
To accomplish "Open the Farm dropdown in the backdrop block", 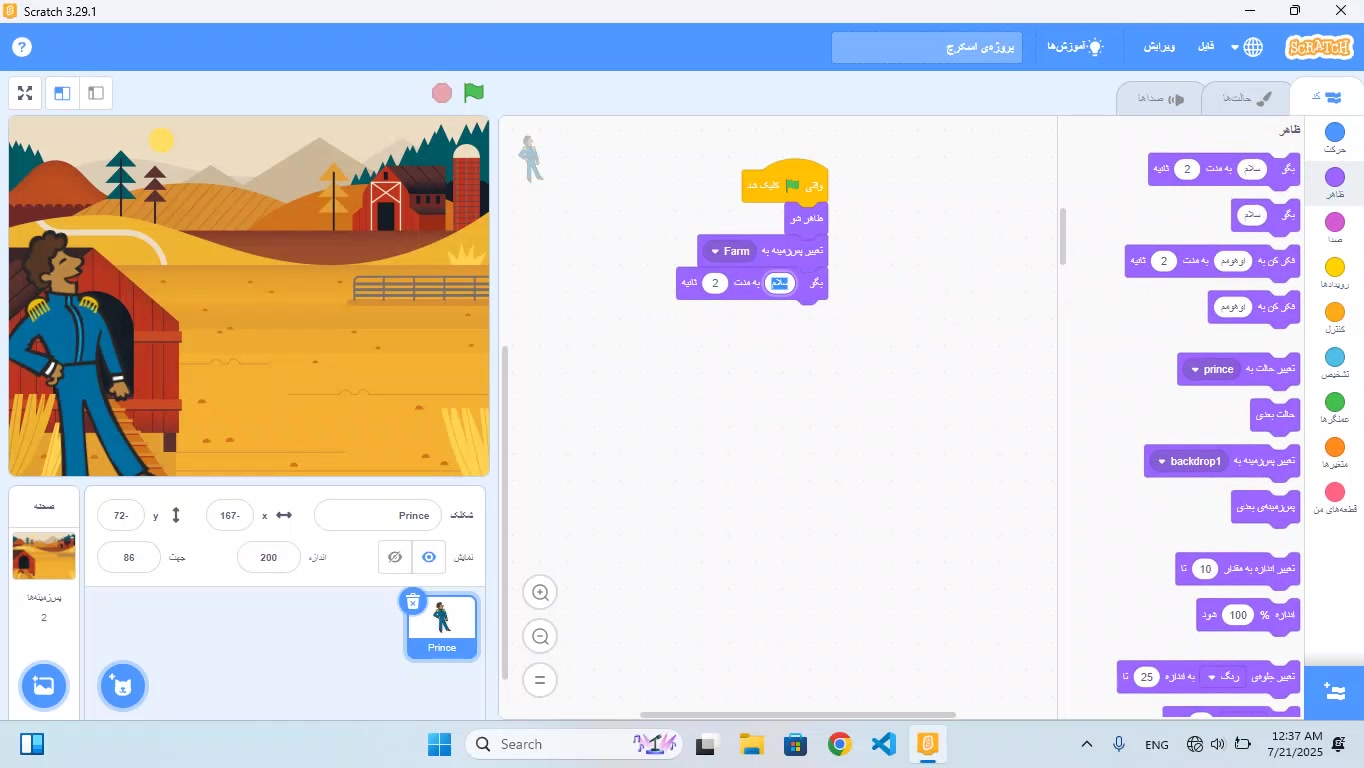I will pyautogui.click(x=730, y=251).
